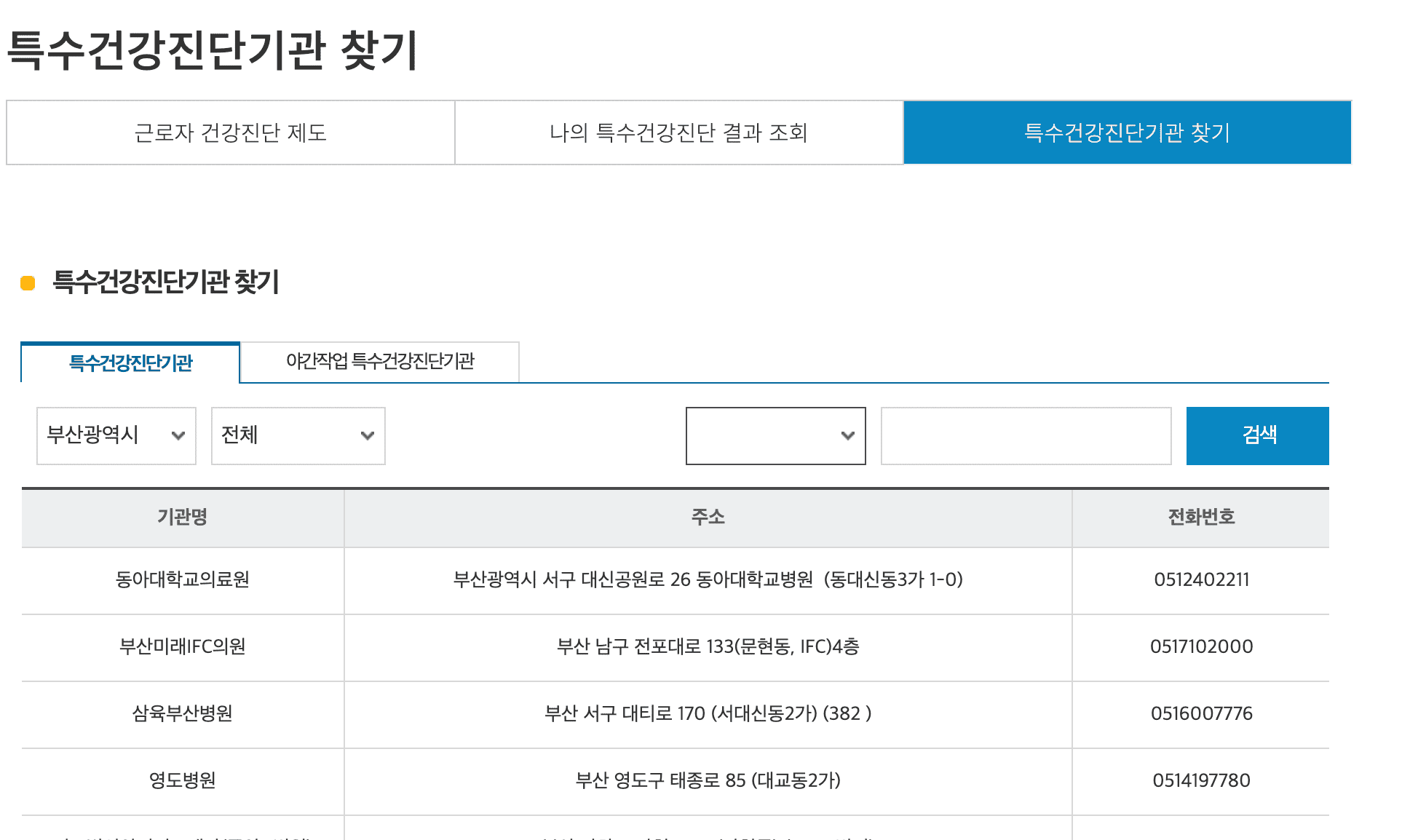Select the 영도병원 institution name
1402x840 pixels.
(x=183, y=780)
